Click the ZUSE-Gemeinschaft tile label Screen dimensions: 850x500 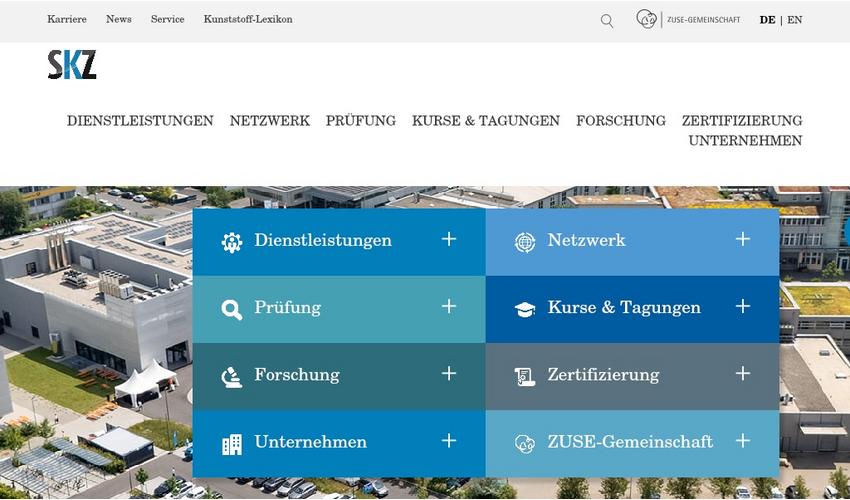[630, 442]
